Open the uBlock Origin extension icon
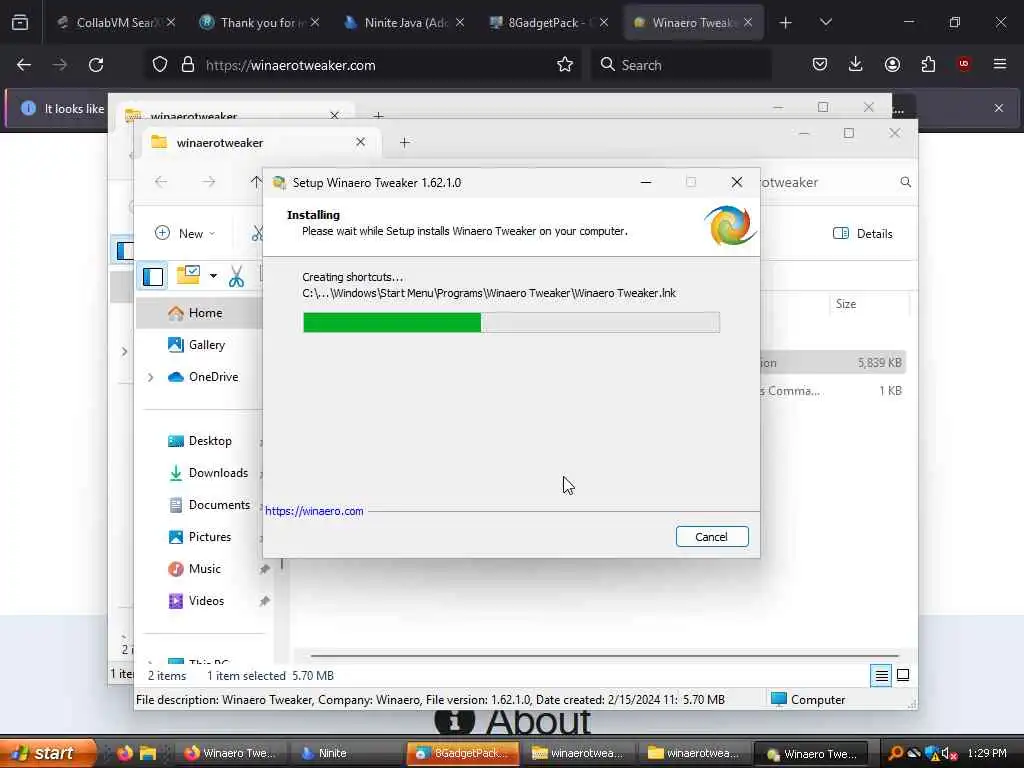Screen dimensions: 1024x768 [x=964, y=64]
